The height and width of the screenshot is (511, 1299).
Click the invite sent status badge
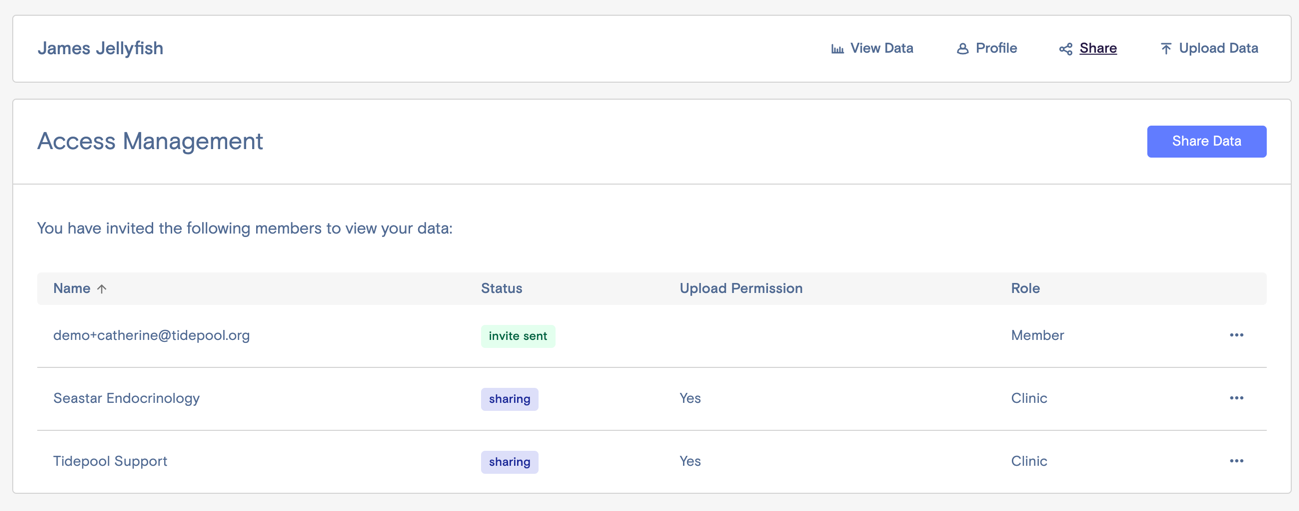coord(517,336)
